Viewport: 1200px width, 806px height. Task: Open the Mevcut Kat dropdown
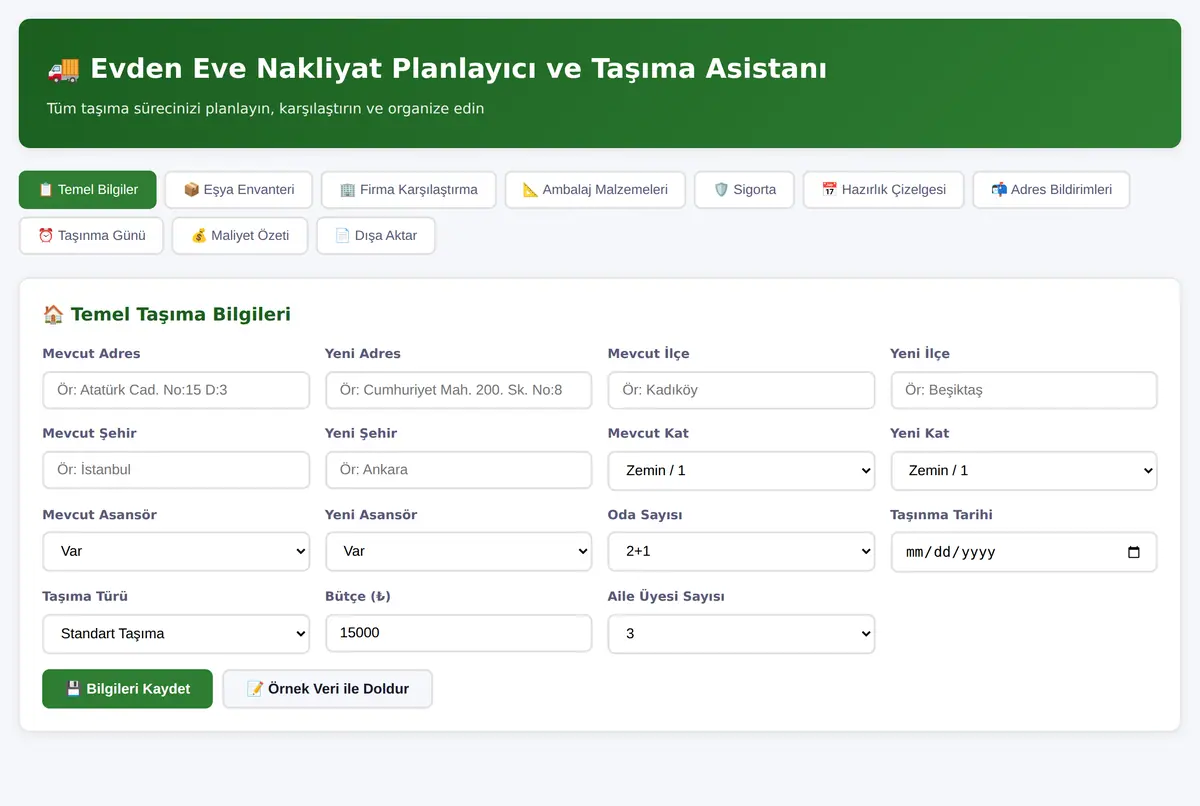741,471
